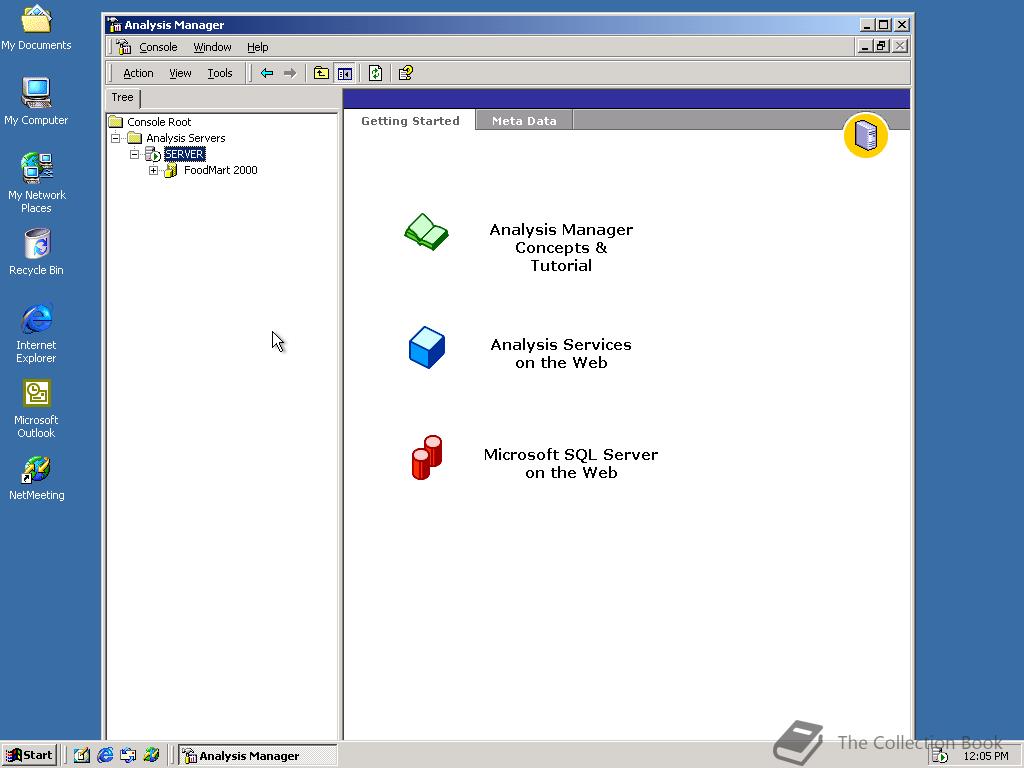Launch Internet Explorer from quick launch

coord(105,756)
